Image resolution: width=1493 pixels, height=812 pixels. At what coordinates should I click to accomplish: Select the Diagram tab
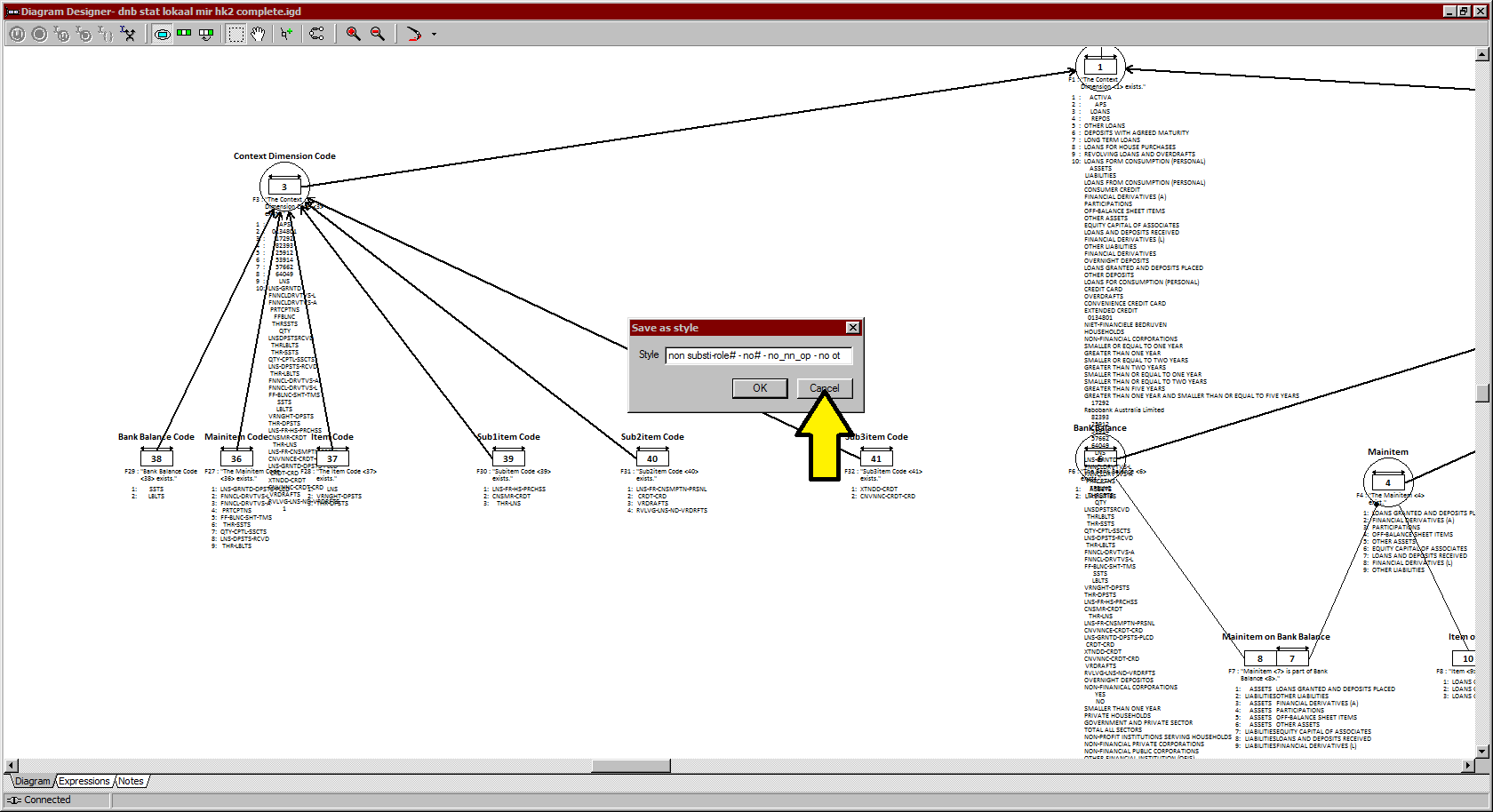click(33, 782)
